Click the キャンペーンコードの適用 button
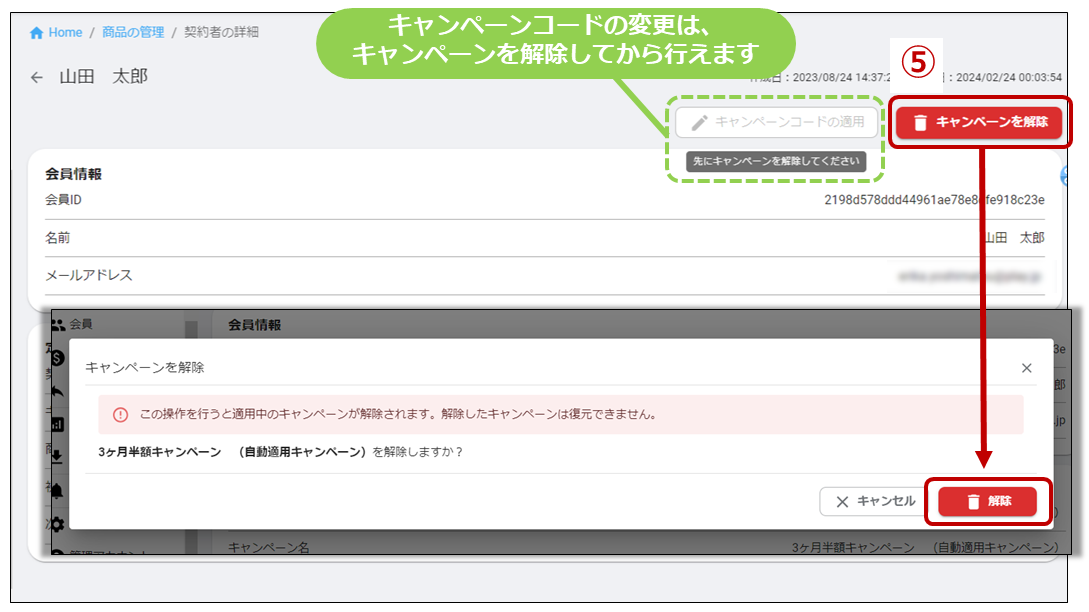This screenshot has height=612, width=1089. click(777, 122)
